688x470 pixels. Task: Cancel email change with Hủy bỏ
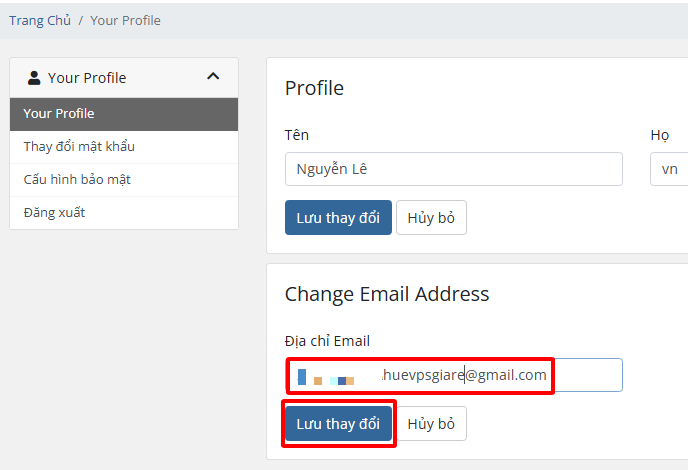pos(431,423)
